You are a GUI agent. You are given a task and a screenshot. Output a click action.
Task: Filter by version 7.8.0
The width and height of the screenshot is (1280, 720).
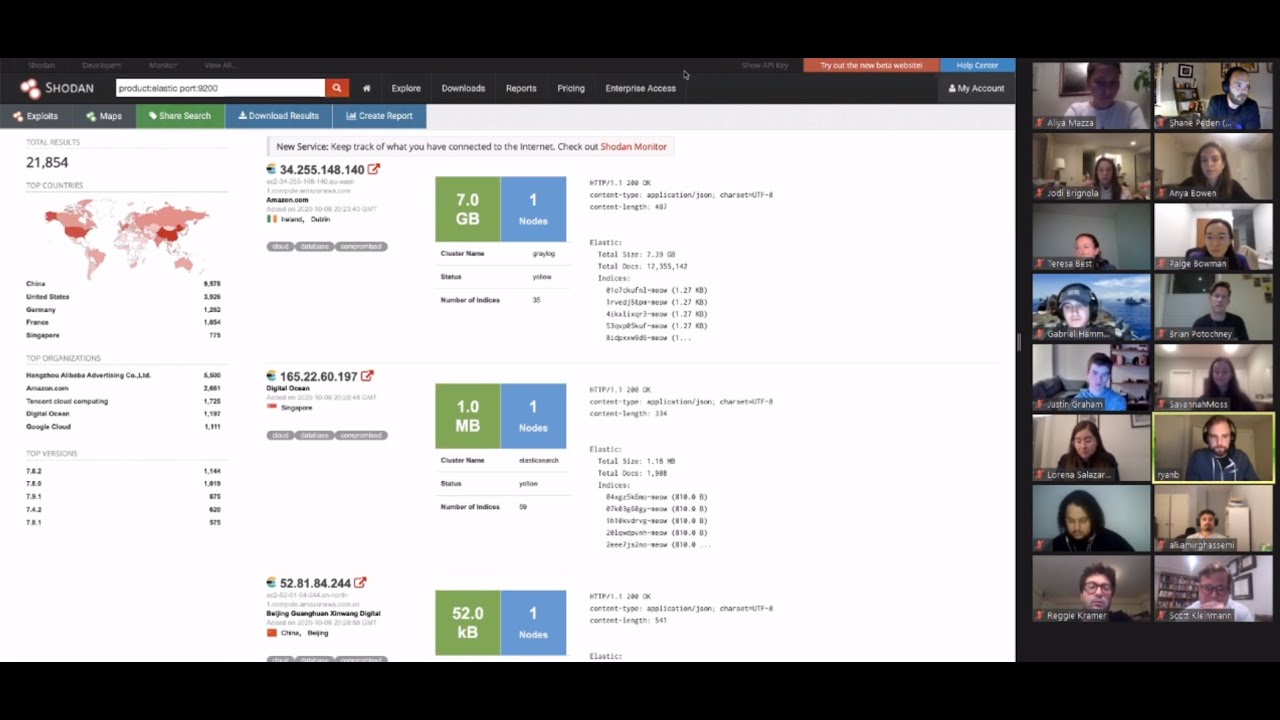pos(34,484)
